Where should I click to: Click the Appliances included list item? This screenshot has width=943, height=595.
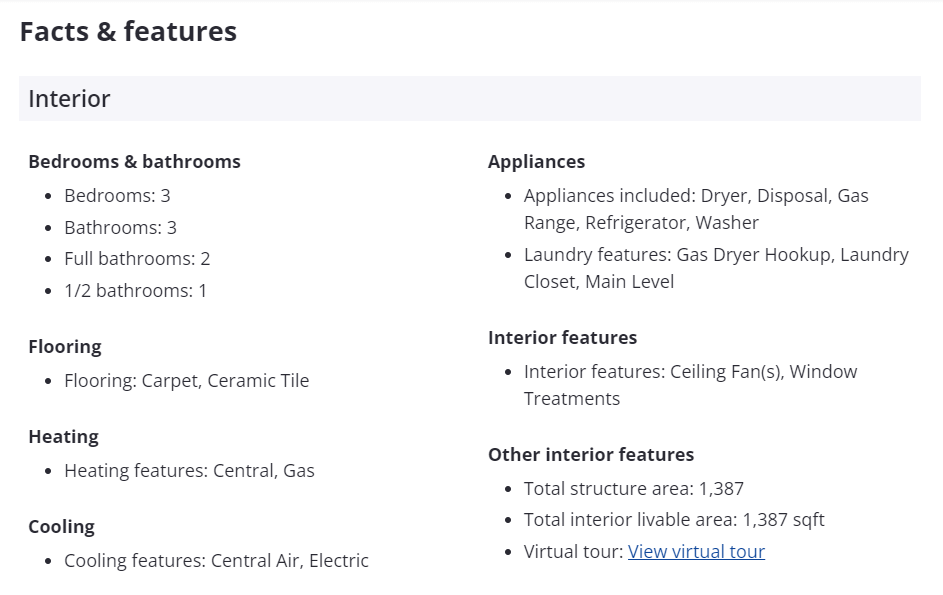coord(696,208)
